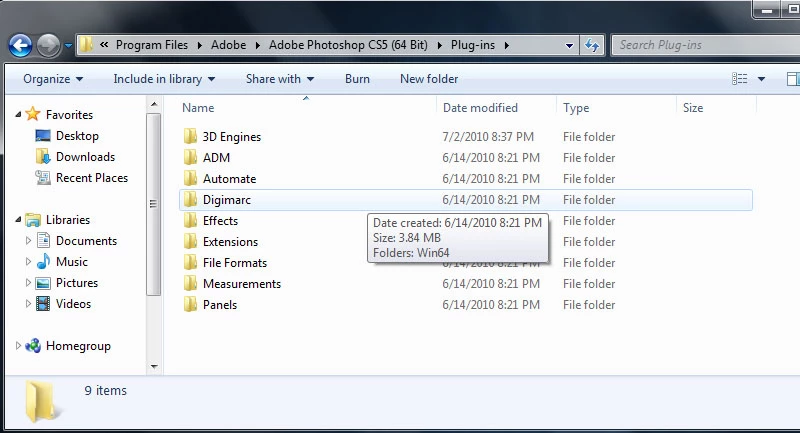
Task: Click the large folder icon in details pane
Action: pyautogui.click(x=42, y=402)
